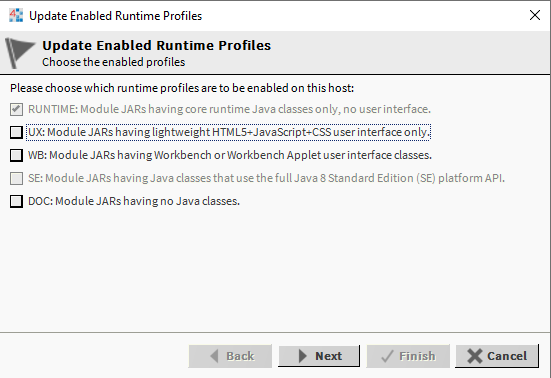Click the bold wizard heading text

point(157,45)
